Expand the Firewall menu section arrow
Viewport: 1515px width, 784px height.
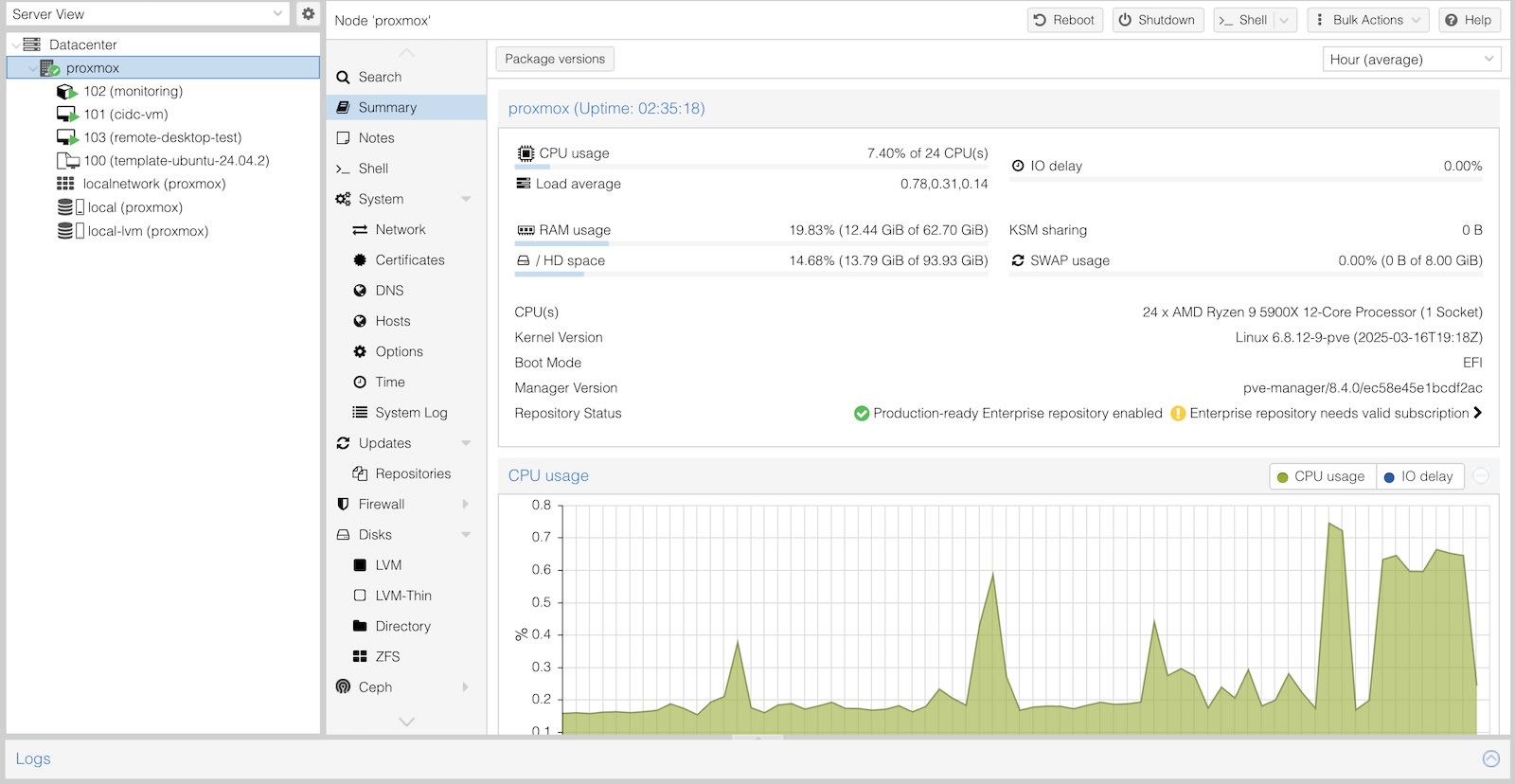pos(466,505)
